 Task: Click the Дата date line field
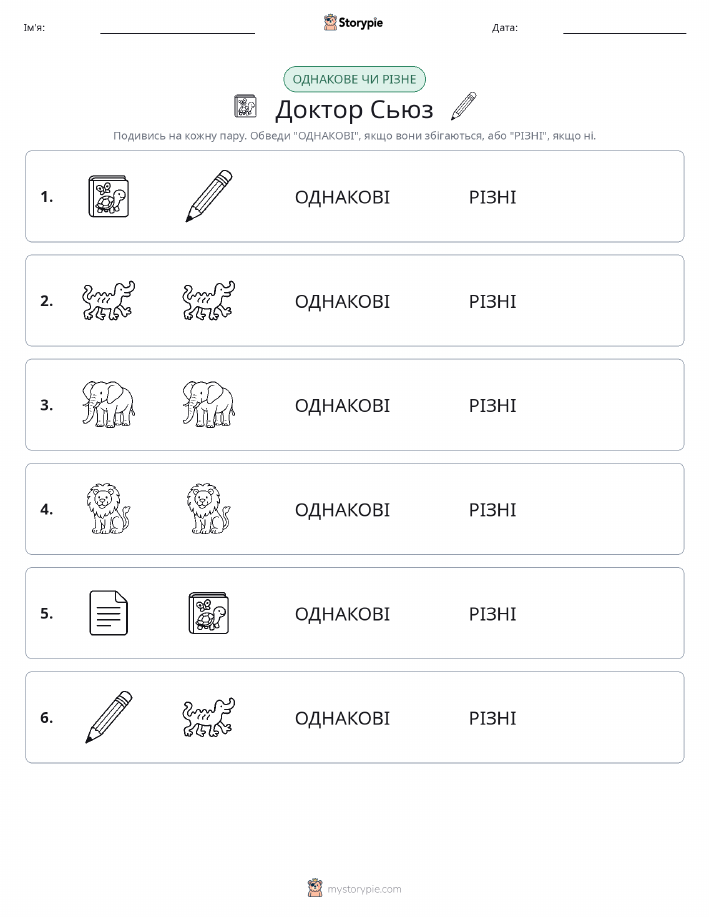[624, 28]
